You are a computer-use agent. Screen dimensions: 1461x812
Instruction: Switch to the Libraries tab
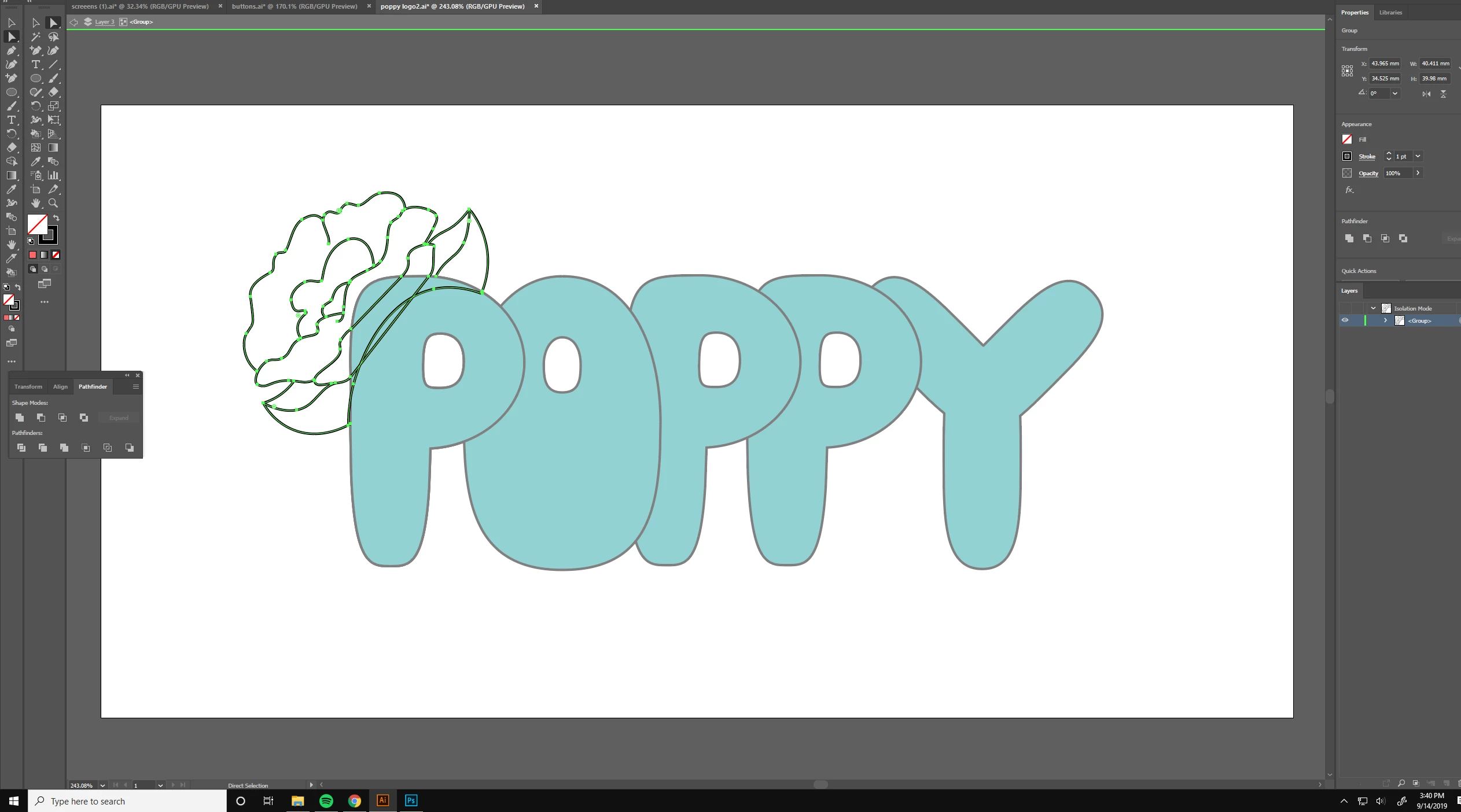pos(1390,12)
